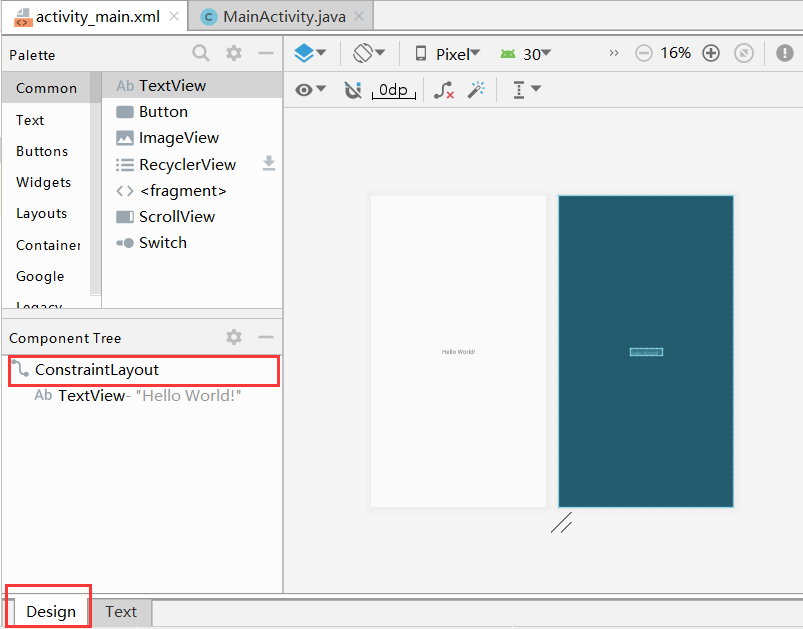Click the white design preview

pos(458,351)
